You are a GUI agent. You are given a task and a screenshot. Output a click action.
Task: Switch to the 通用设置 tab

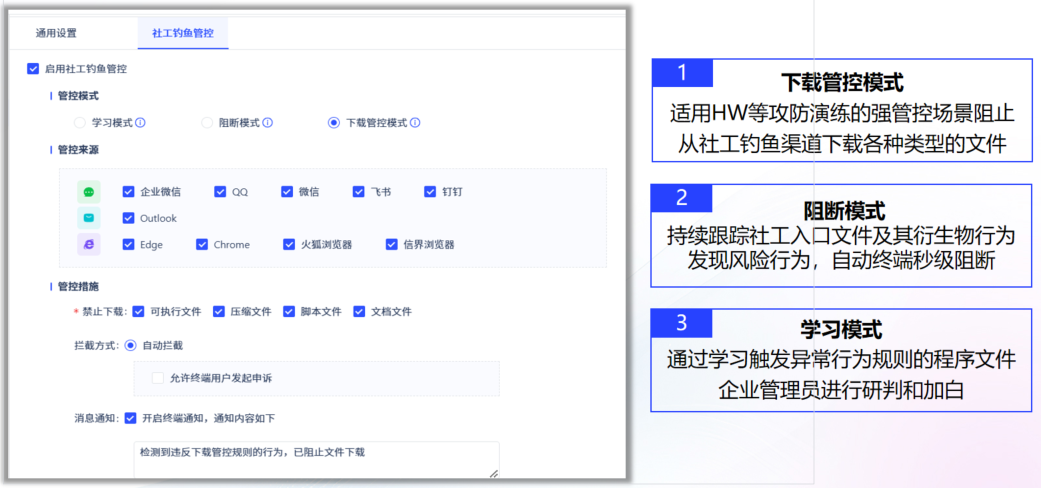pyautogui.click(x=56, y=33)
